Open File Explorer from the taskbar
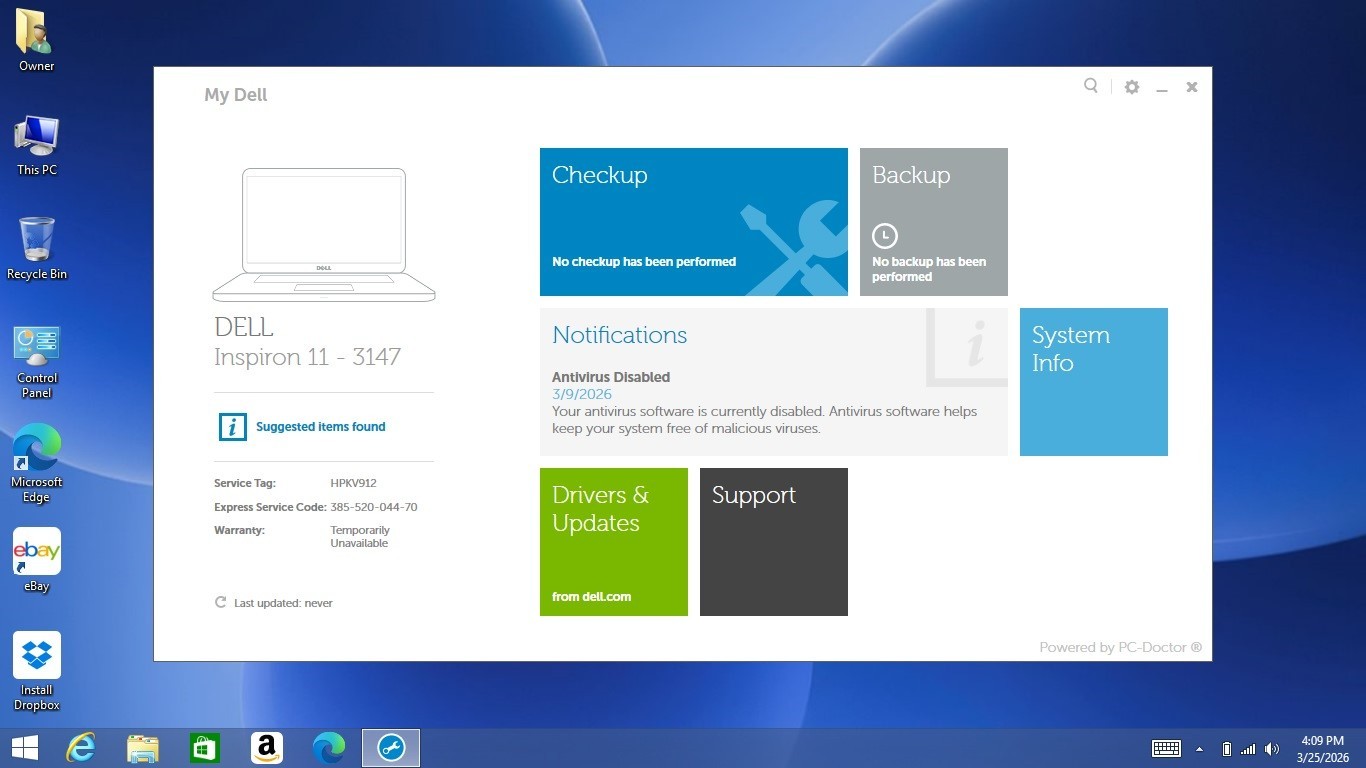The height and width of the screenshot is (768, 1366). (143, 748)
